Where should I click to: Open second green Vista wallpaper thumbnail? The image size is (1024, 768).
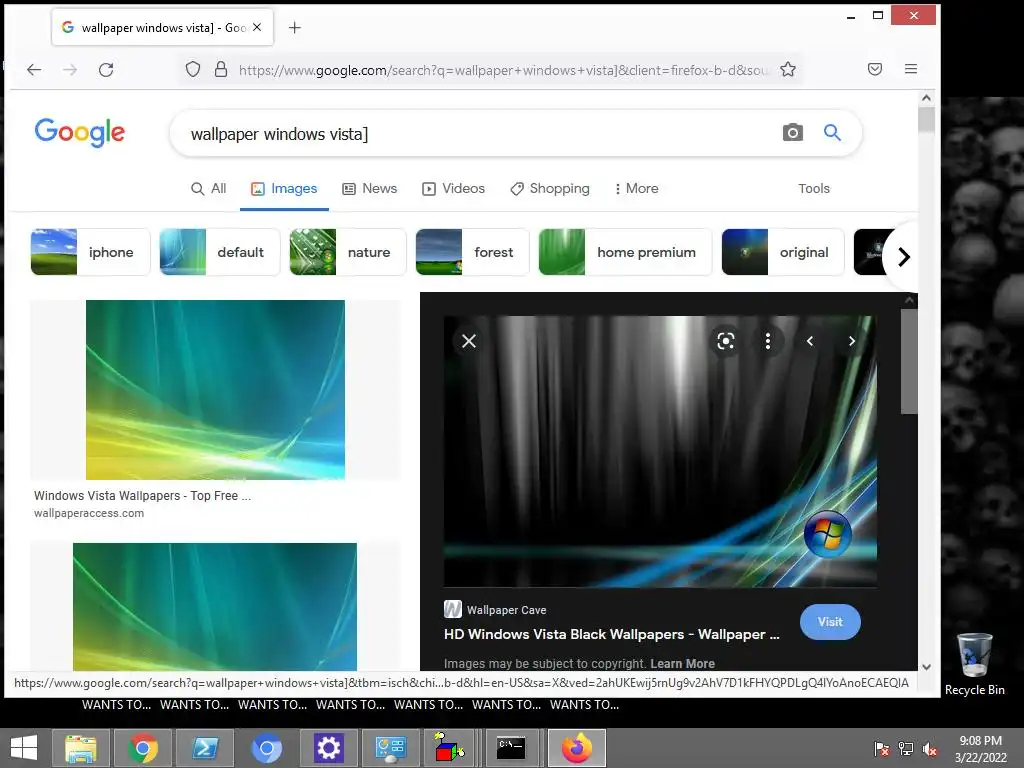point(215,607)
